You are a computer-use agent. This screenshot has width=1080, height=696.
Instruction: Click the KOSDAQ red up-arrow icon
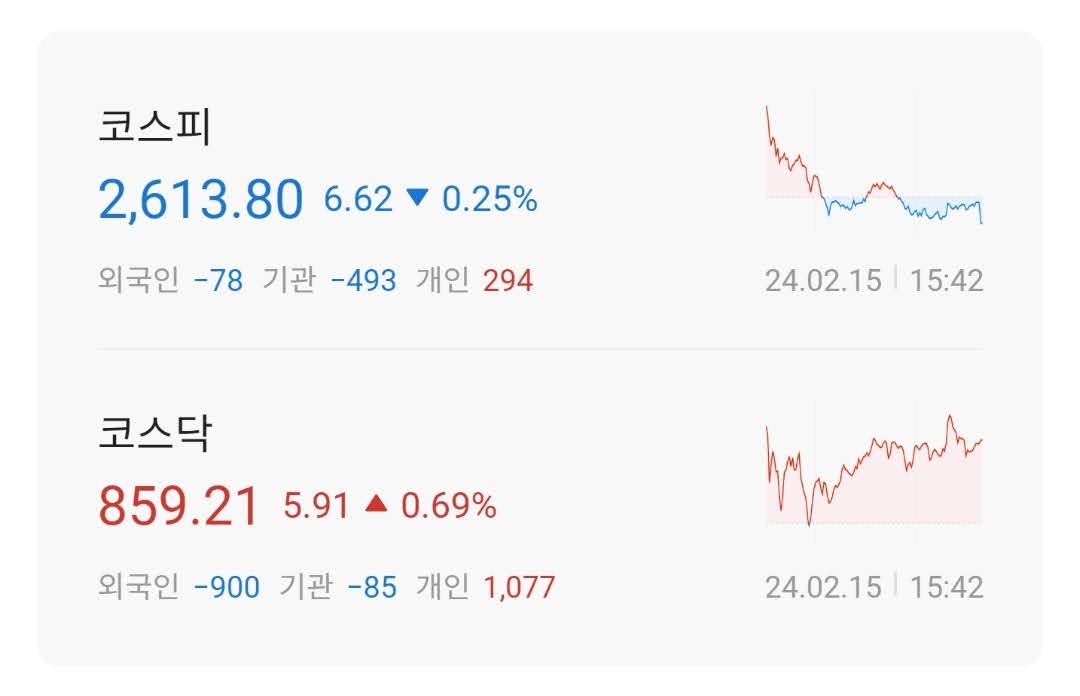(x=376, y=504)
